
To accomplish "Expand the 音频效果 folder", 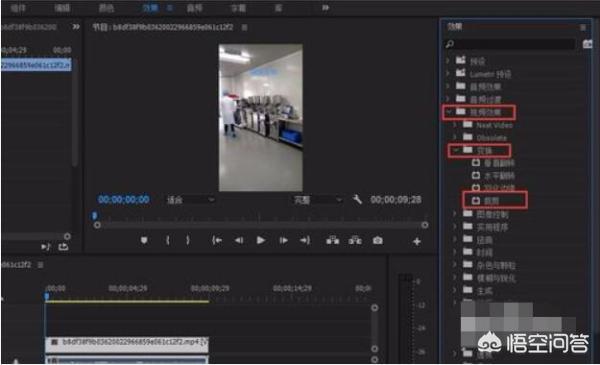I will click(448, 86).
